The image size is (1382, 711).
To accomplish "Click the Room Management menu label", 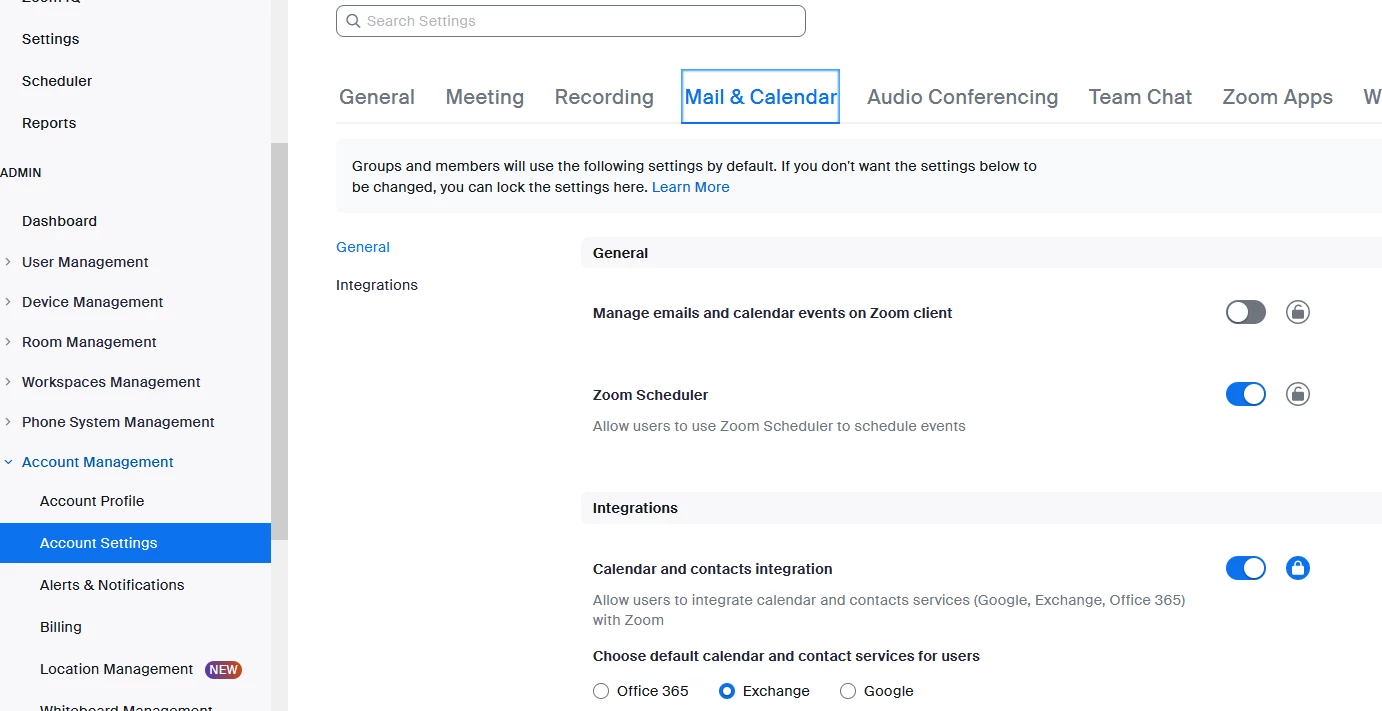I will 89,342.
